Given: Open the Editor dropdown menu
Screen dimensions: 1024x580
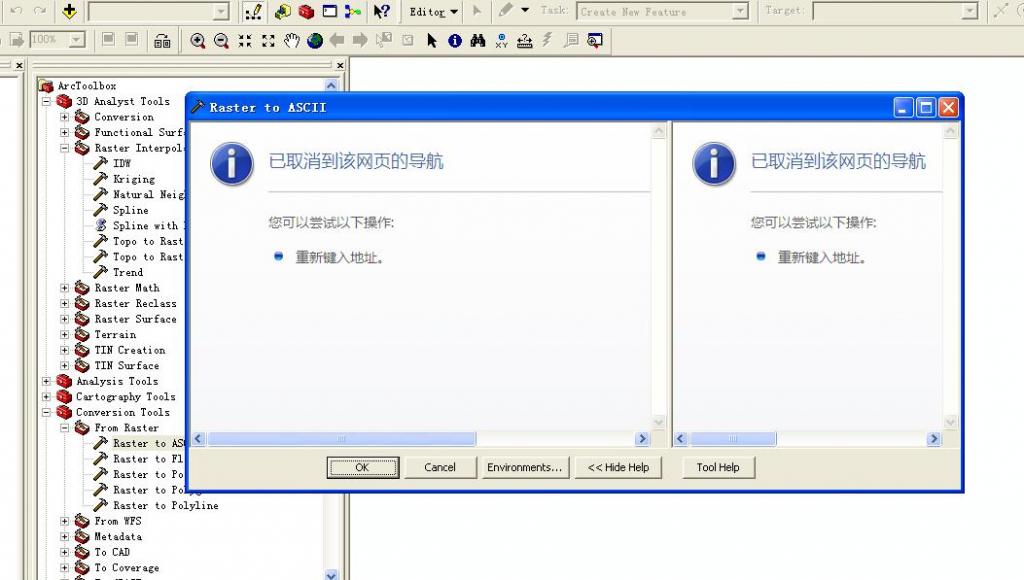Looking at the screenshot, I should [433, 11].
